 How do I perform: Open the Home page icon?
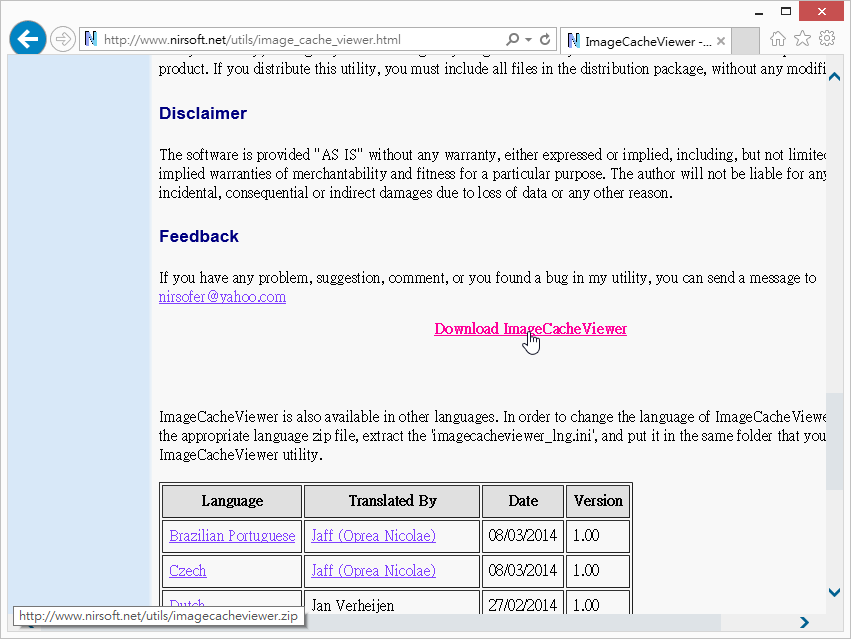point(778,39)
